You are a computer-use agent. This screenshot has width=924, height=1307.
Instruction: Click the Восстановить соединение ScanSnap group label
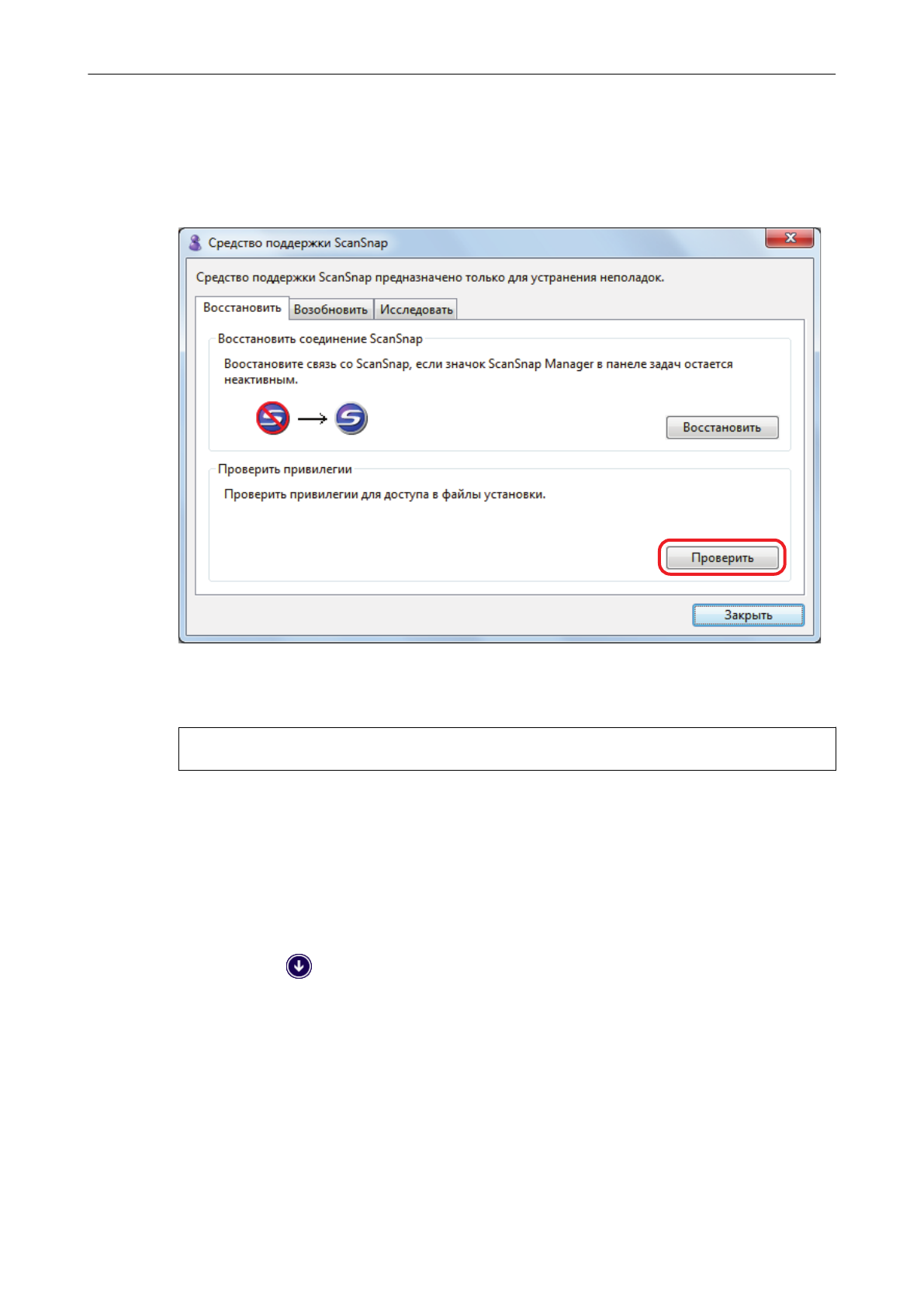[320, 339]
